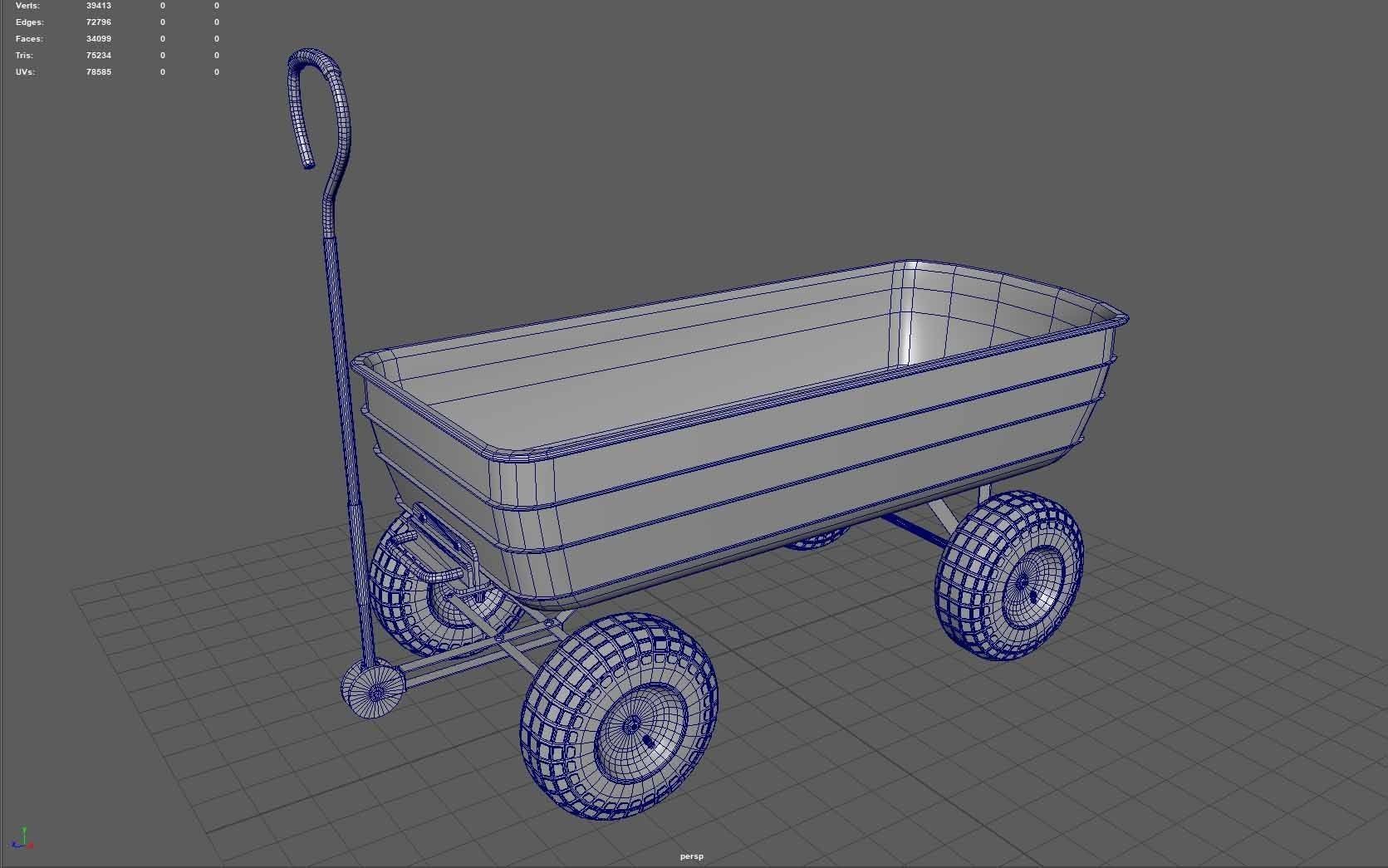The width and height of the screenshot is (1388, 868).
Task: Click the triangle count value "75234"
Action: [98, 56]
